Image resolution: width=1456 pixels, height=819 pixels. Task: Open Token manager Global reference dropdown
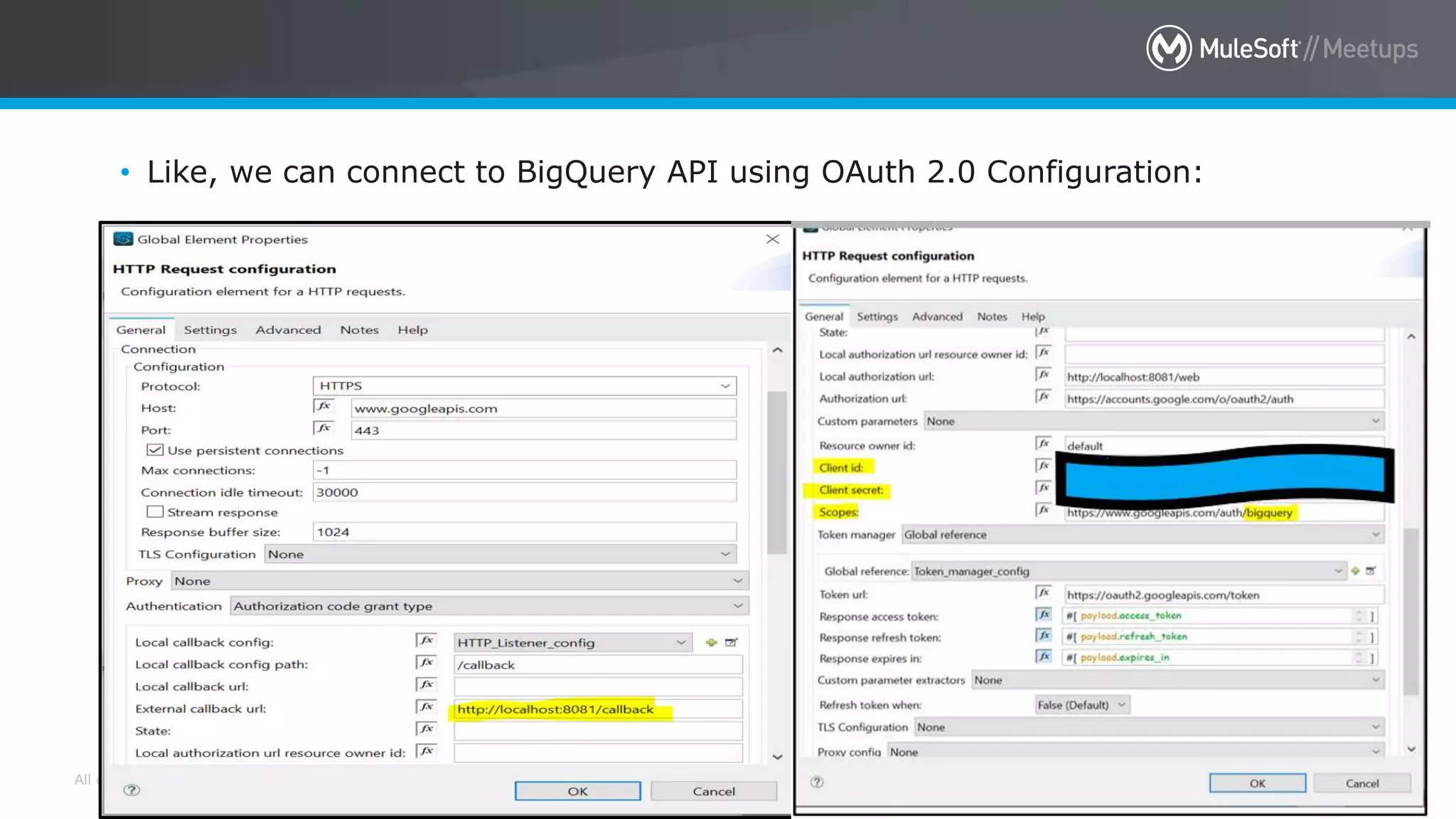point(1142,535)
